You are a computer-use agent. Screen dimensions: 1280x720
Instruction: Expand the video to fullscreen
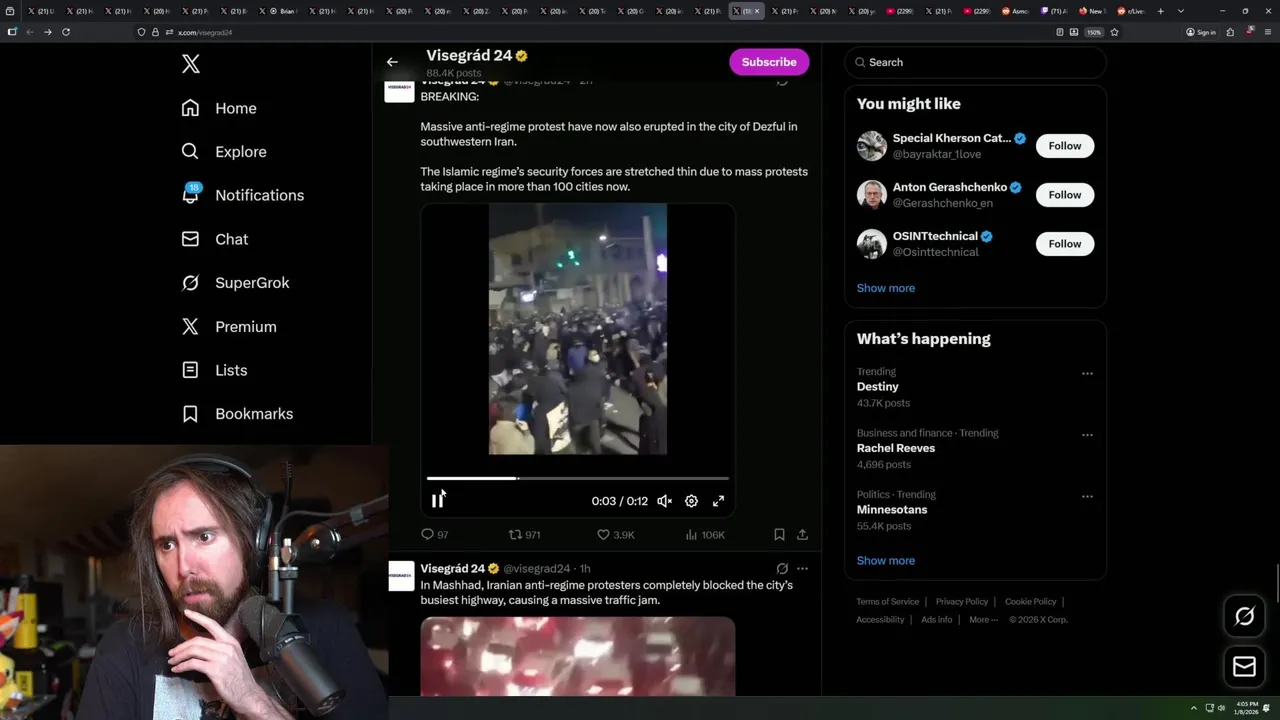pos(718,501)
